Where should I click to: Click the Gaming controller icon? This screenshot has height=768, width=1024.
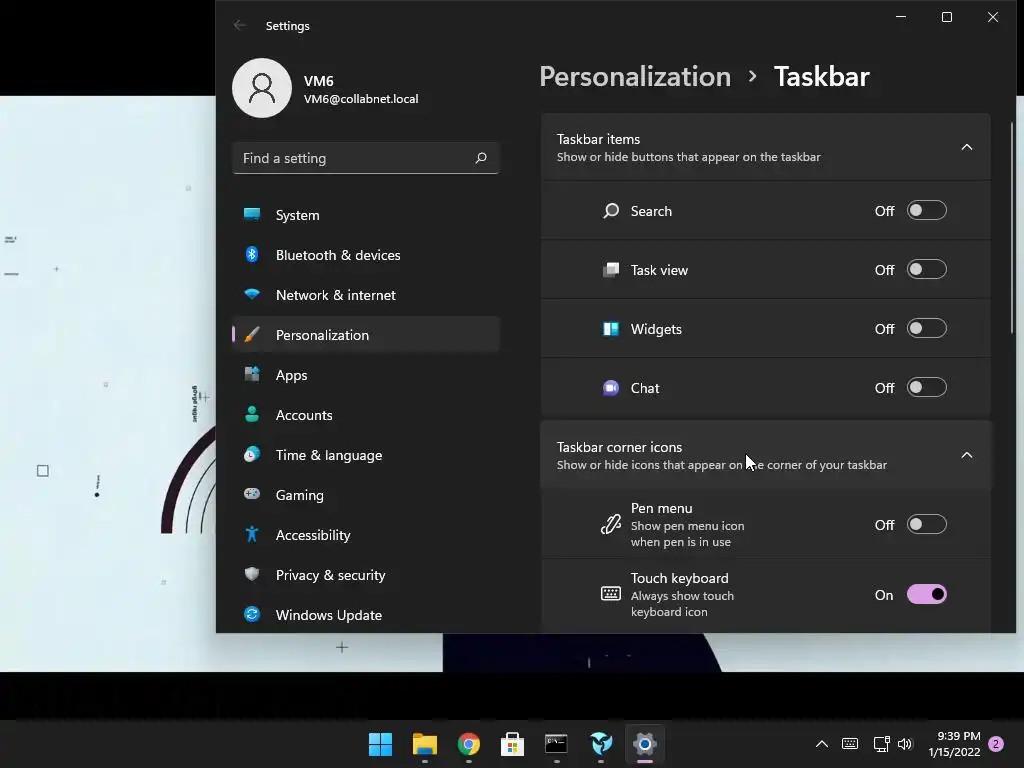pyautogui.click(x=252, y=494)
